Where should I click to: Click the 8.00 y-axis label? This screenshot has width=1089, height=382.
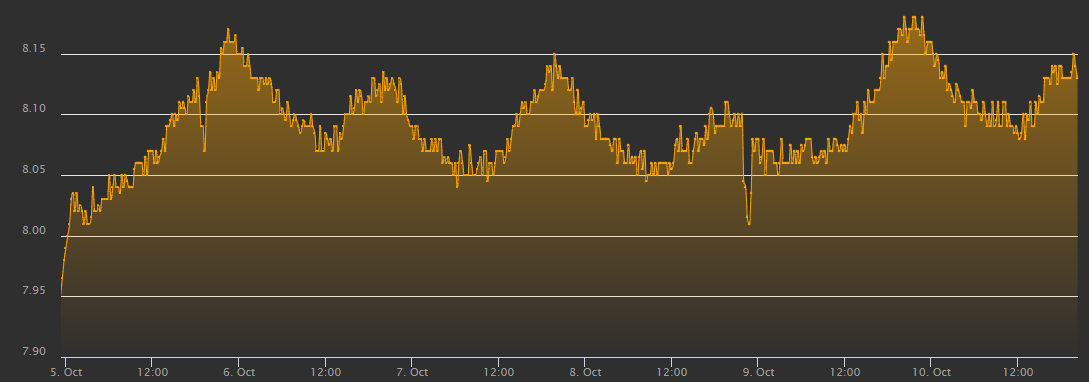34,231
